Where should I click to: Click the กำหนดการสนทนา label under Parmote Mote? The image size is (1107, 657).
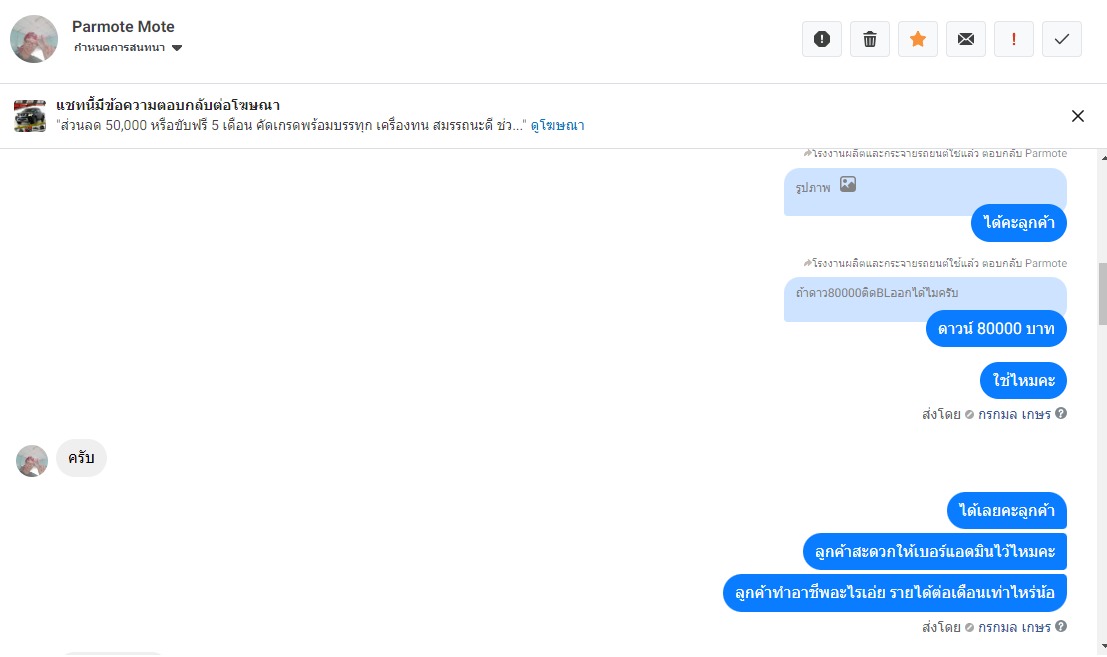(119, 47)
